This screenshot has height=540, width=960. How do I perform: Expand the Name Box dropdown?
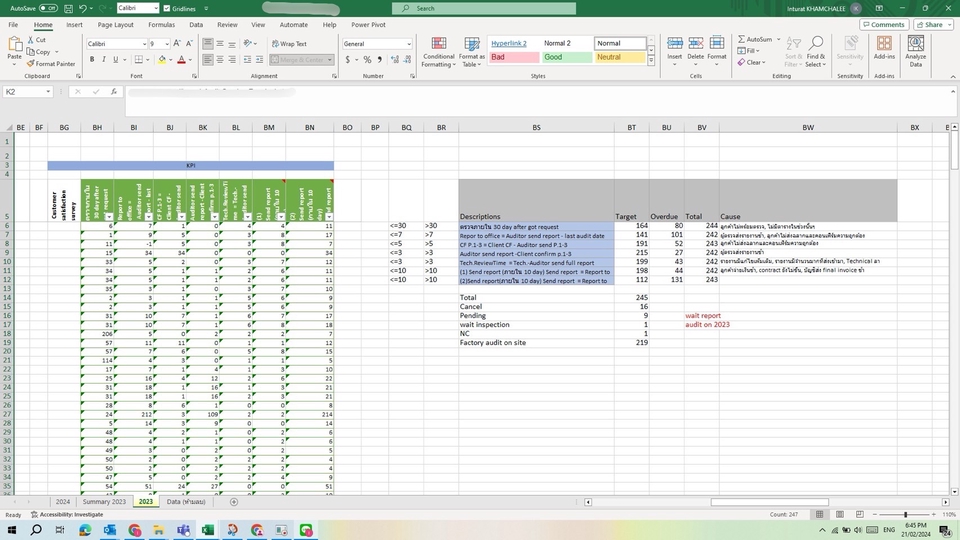pyautogui.click(x=48, y=92)
